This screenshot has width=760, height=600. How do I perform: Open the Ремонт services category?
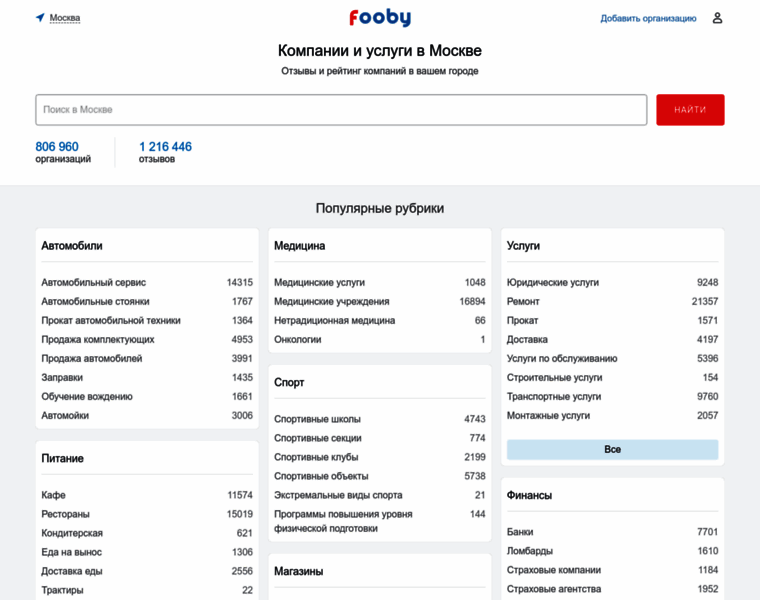click(523, 302)
